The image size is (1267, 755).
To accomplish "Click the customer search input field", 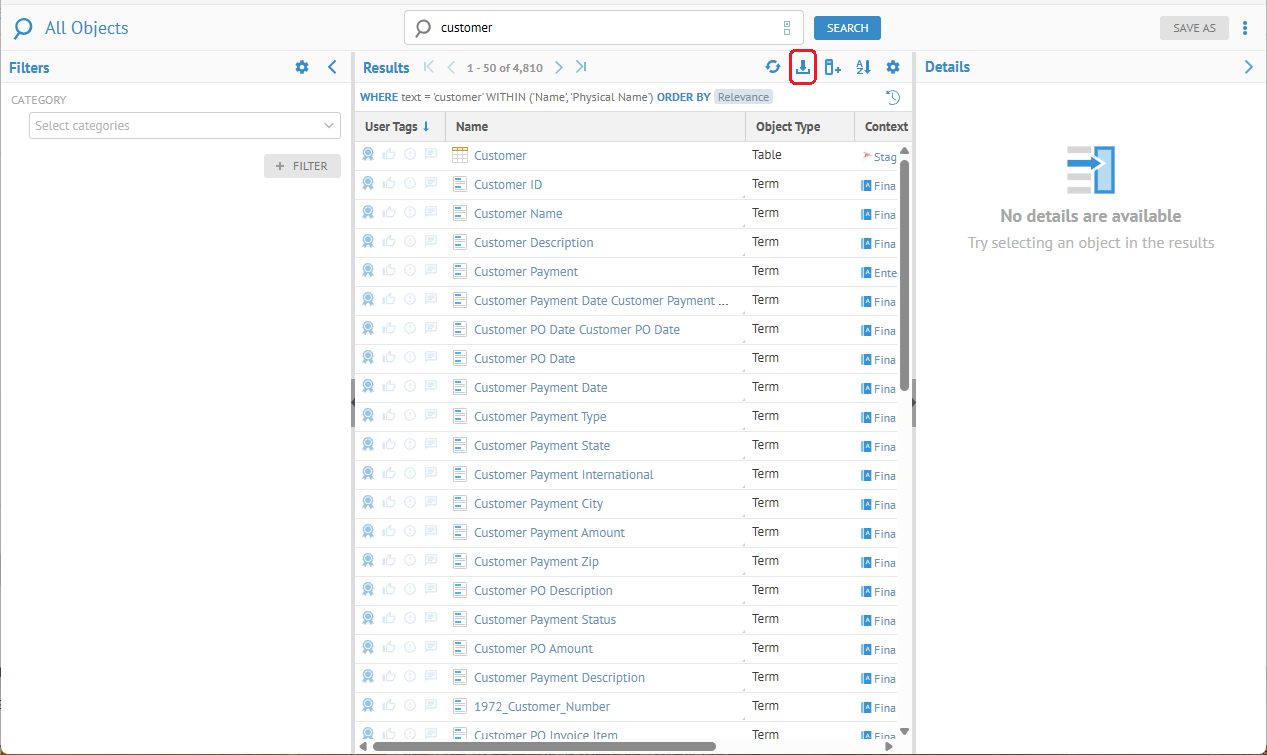I will [x=600, y=28].
